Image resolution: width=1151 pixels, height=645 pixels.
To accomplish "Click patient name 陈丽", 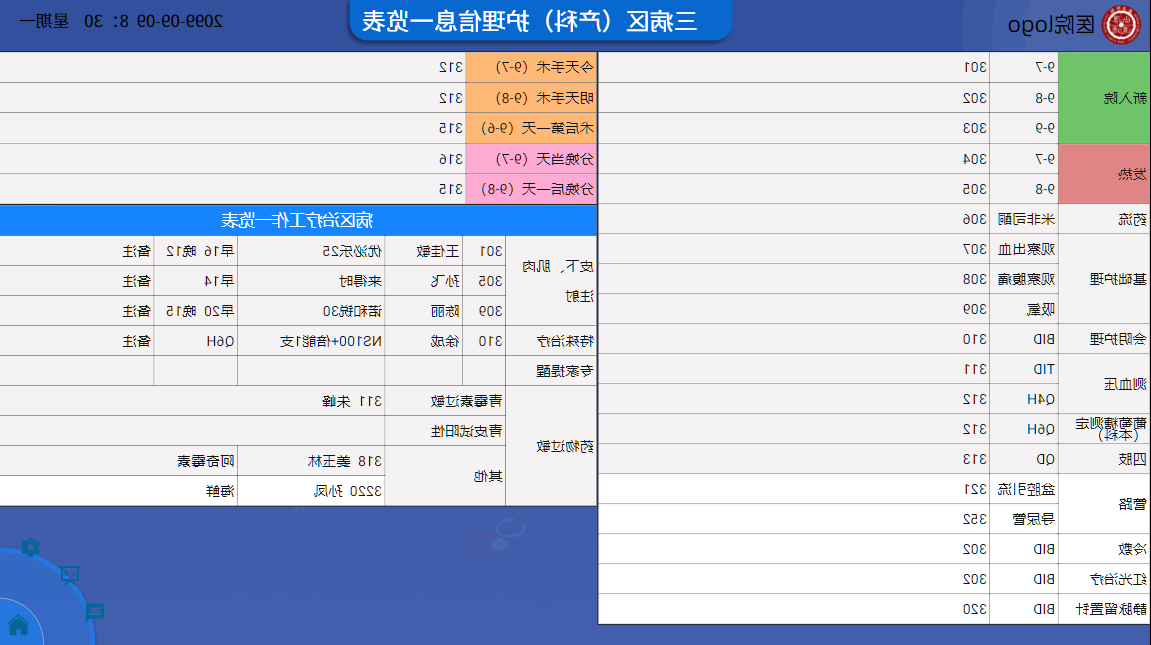I will pyautogui.click(x=446, y=311).
